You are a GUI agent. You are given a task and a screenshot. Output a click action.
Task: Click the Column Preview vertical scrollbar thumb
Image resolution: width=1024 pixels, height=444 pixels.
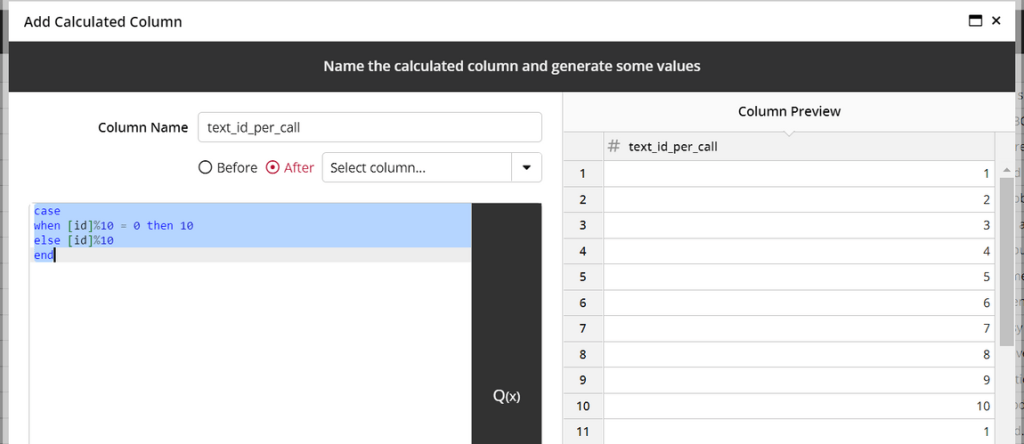(x=1006, y=261)
